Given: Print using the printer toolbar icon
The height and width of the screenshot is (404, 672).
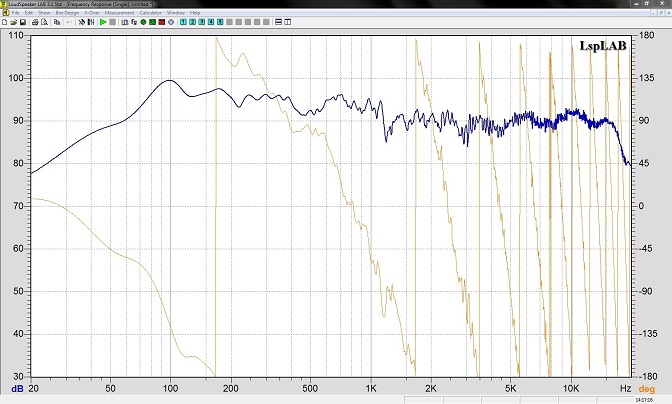Looking at the screenshot, I should click(35, 22).
